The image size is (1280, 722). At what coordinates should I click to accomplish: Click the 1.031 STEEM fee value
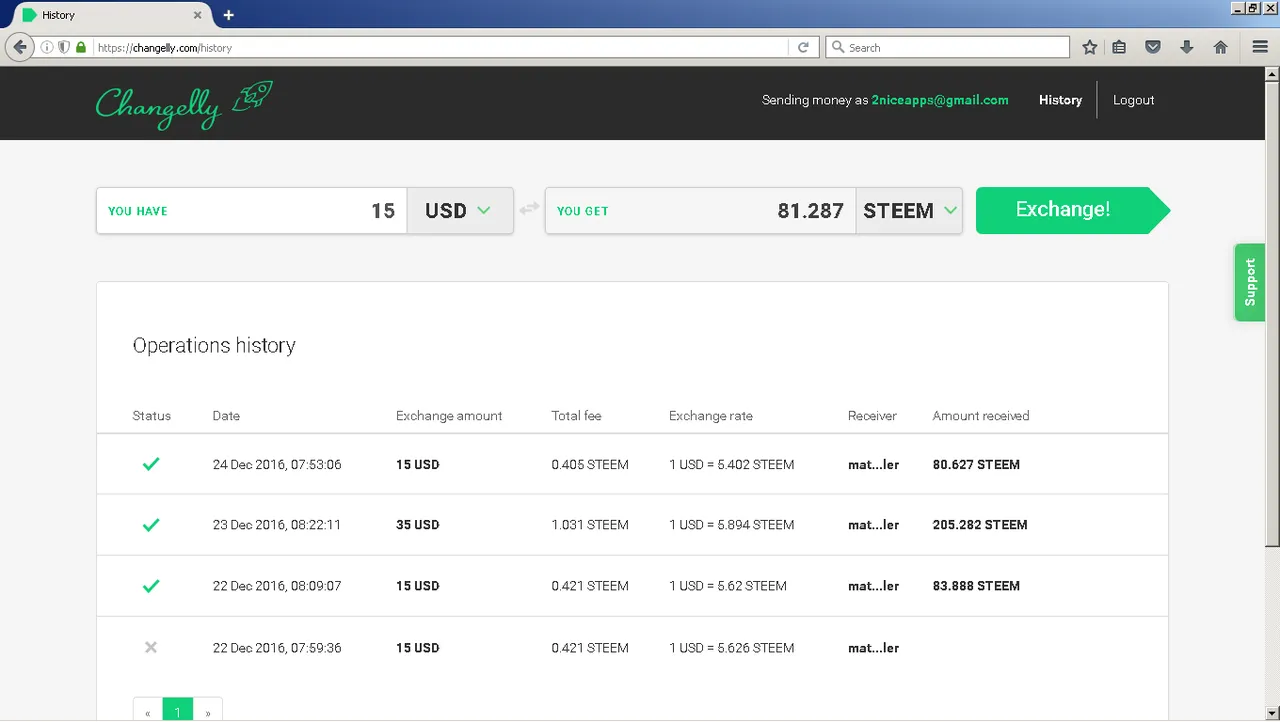click(x=590, y=525)
